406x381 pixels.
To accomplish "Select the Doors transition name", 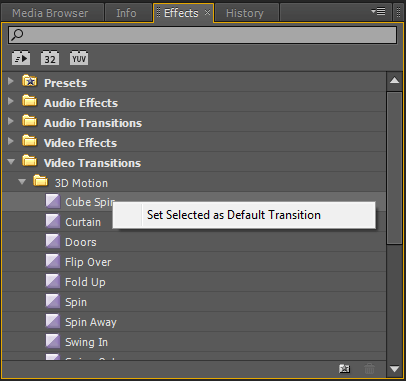I will coord(81,242).
